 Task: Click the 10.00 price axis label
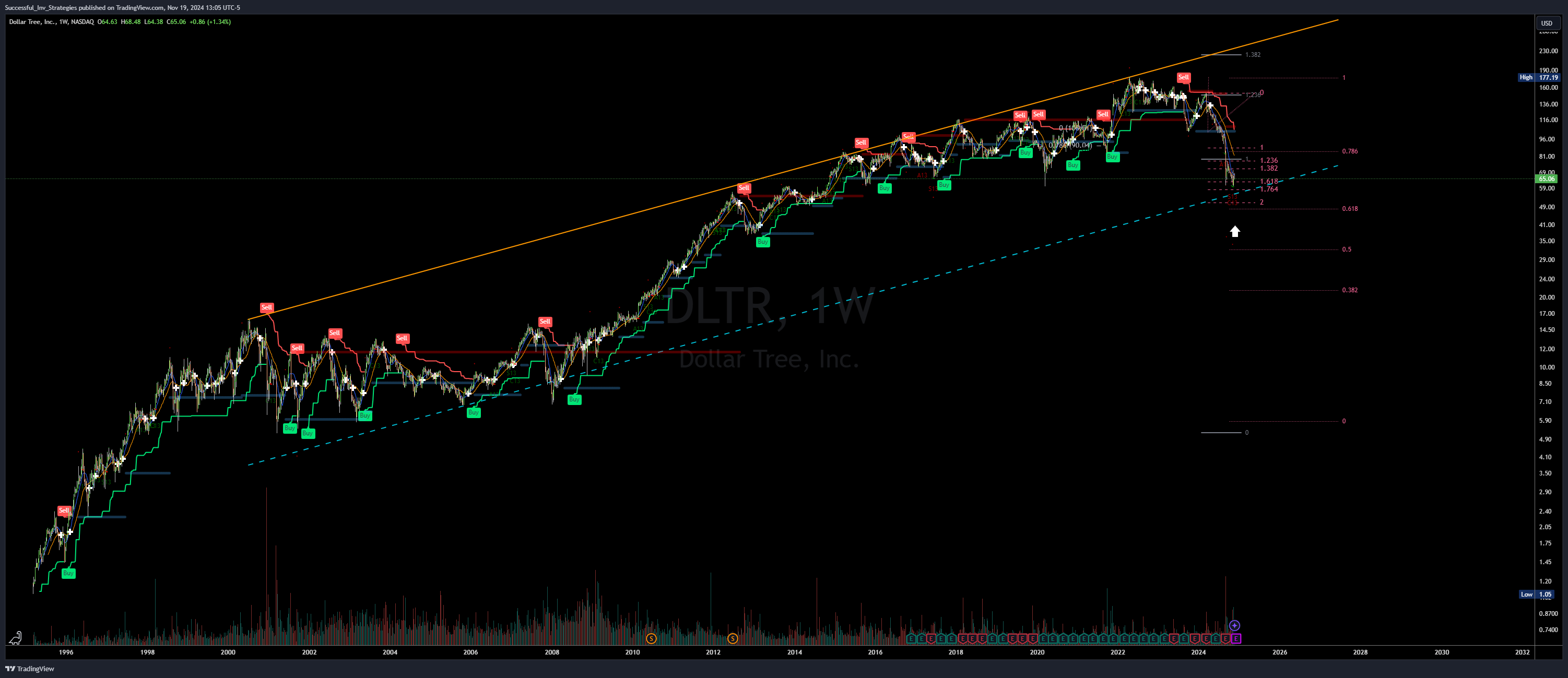pos(1547,367)
